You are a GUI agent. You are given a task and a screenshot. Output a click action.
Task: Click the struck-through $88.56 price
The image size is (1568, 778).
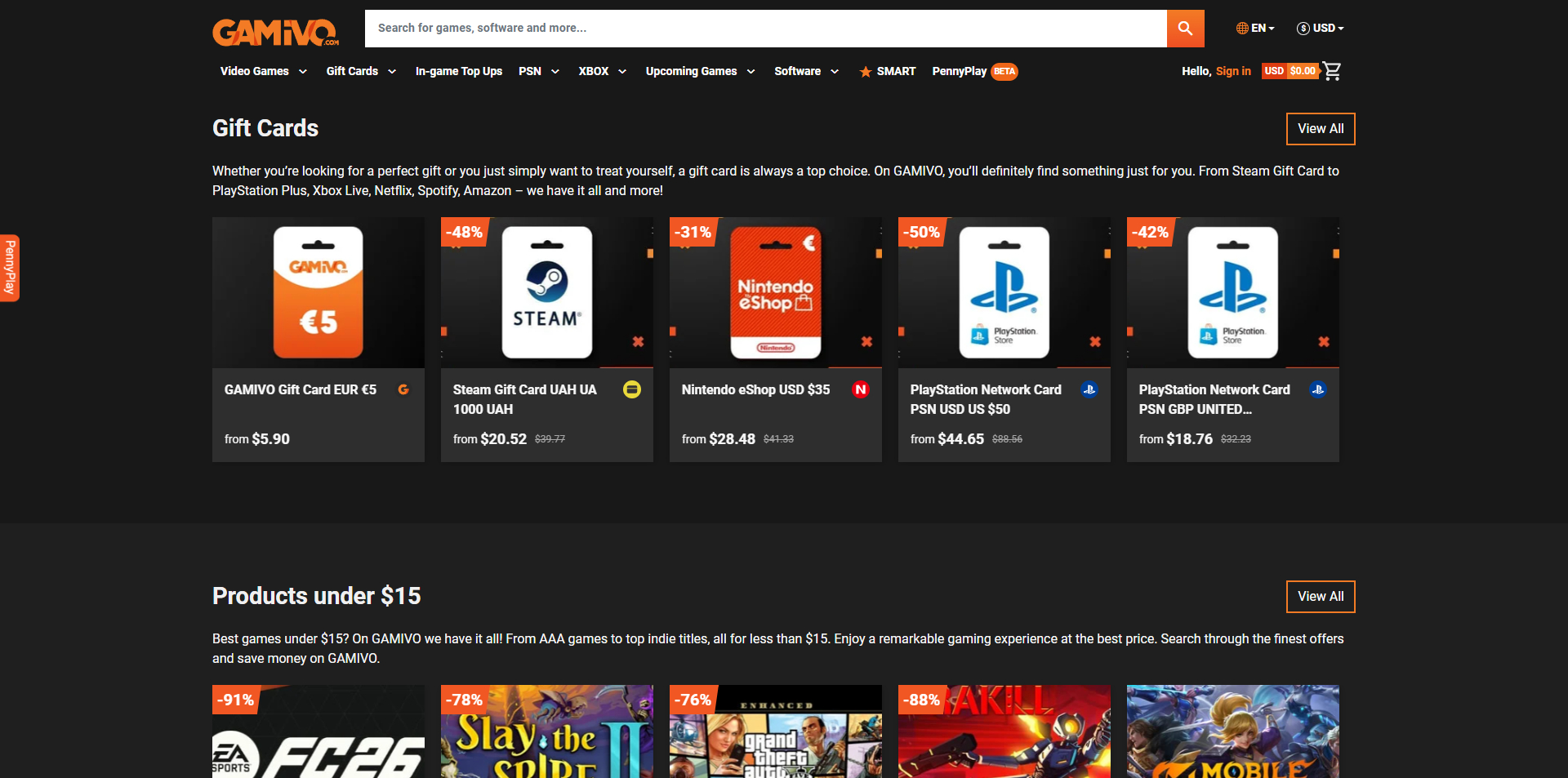1007,439
